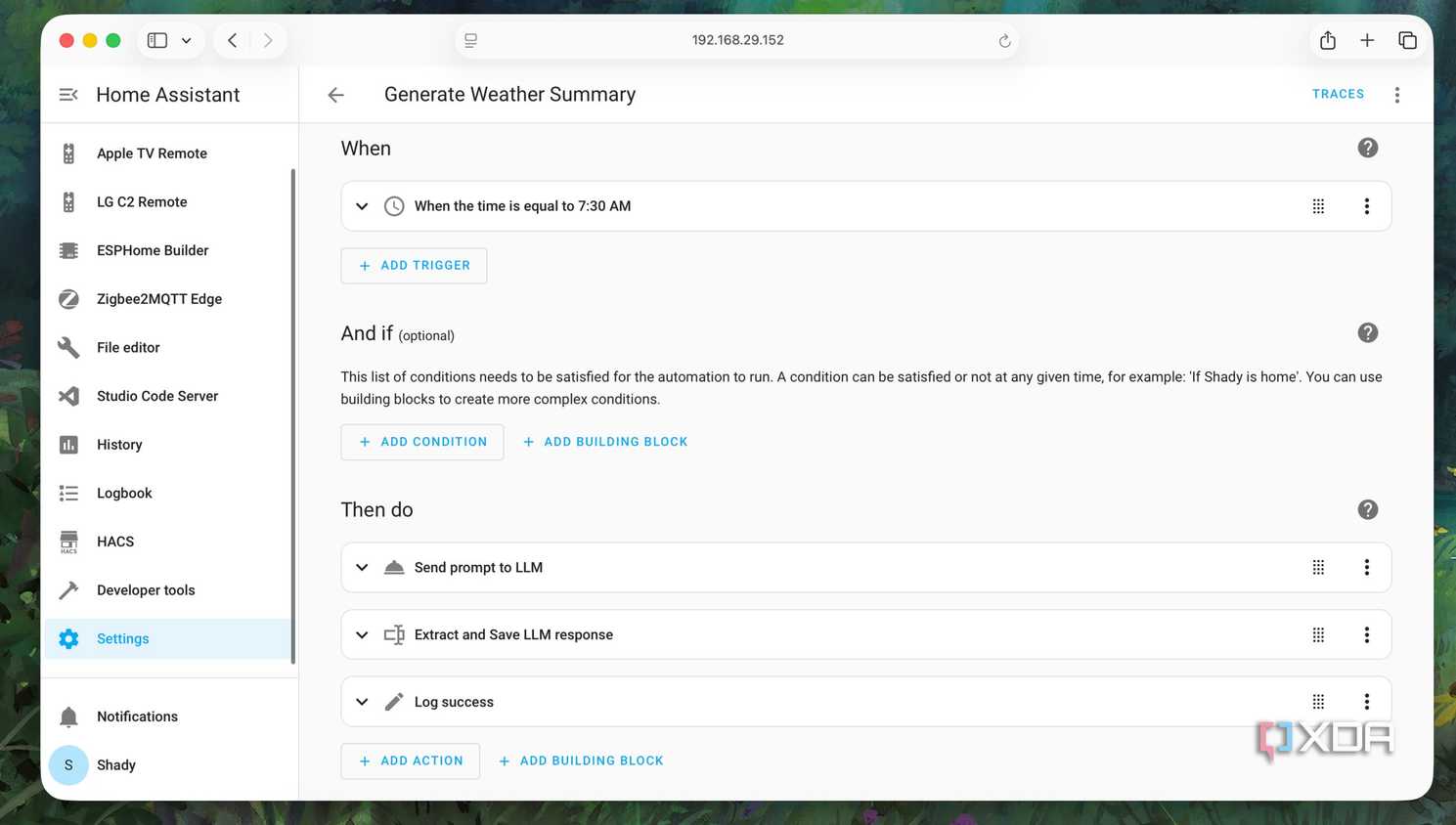Select HACS in the sidebar
The width and height of the screenshot is (1456, 825).
168,542
